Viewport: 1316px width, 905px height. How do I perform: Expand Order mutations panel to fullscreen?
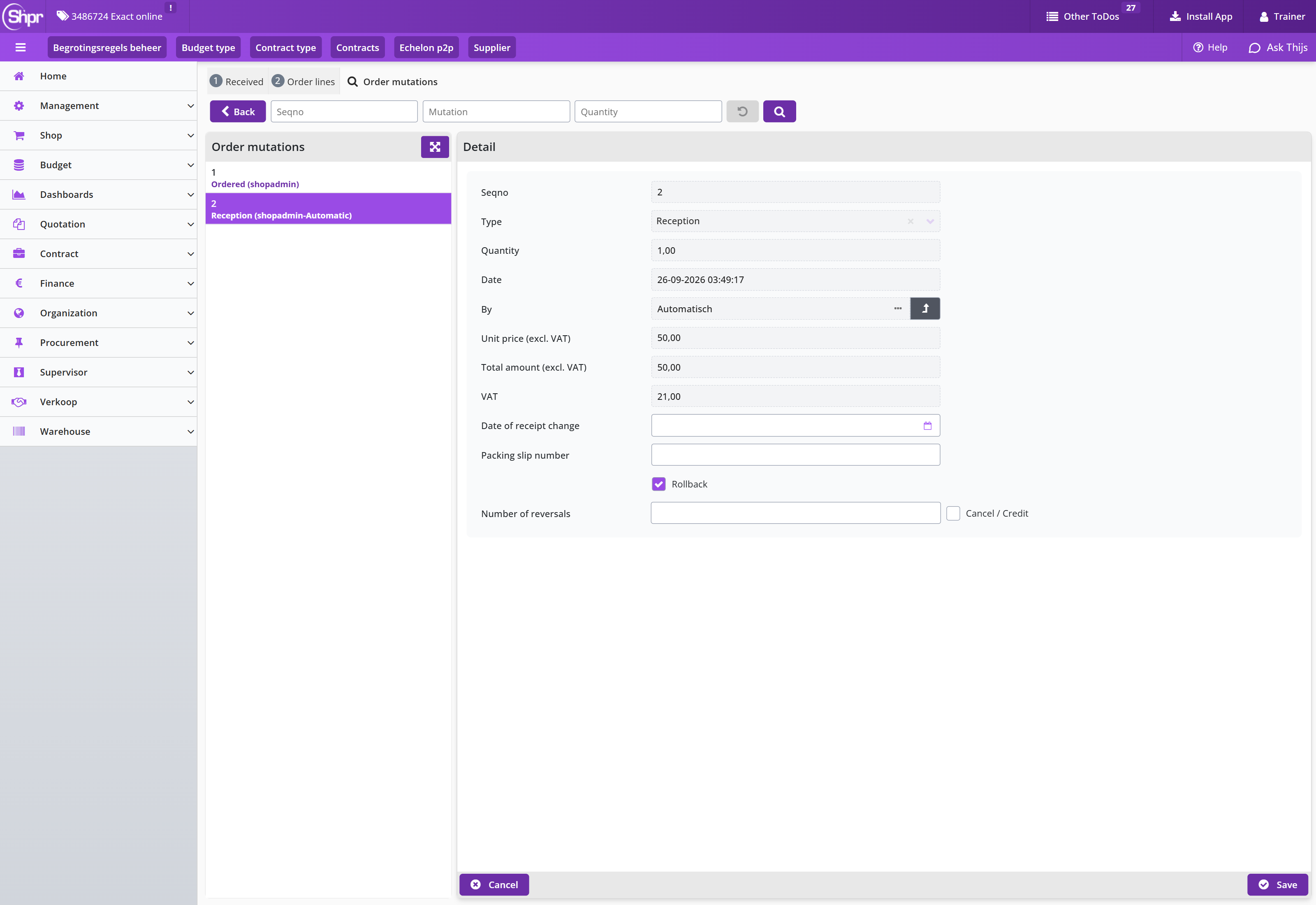tap(435, 147)
